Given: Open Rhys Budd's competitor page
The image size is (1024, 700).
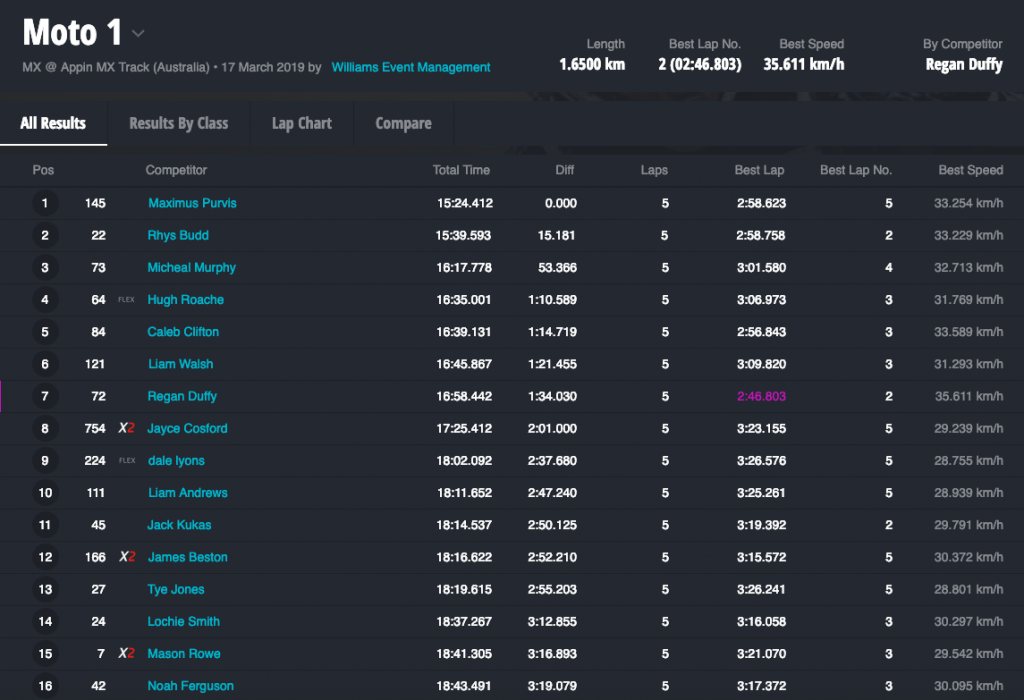Looking at the screenshot, I should (178, 235).
